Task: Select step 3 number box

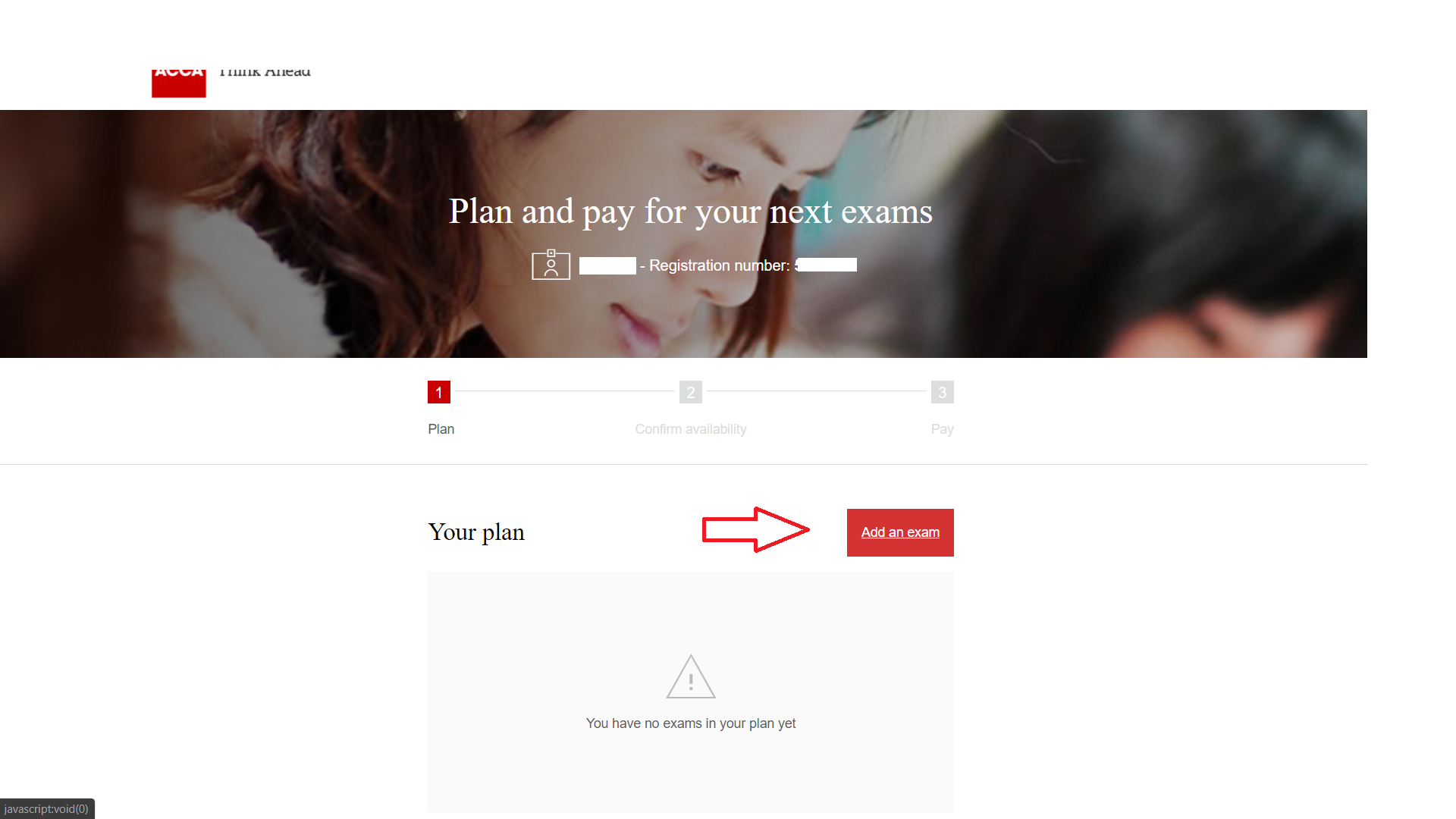Action: coord(943,392)
